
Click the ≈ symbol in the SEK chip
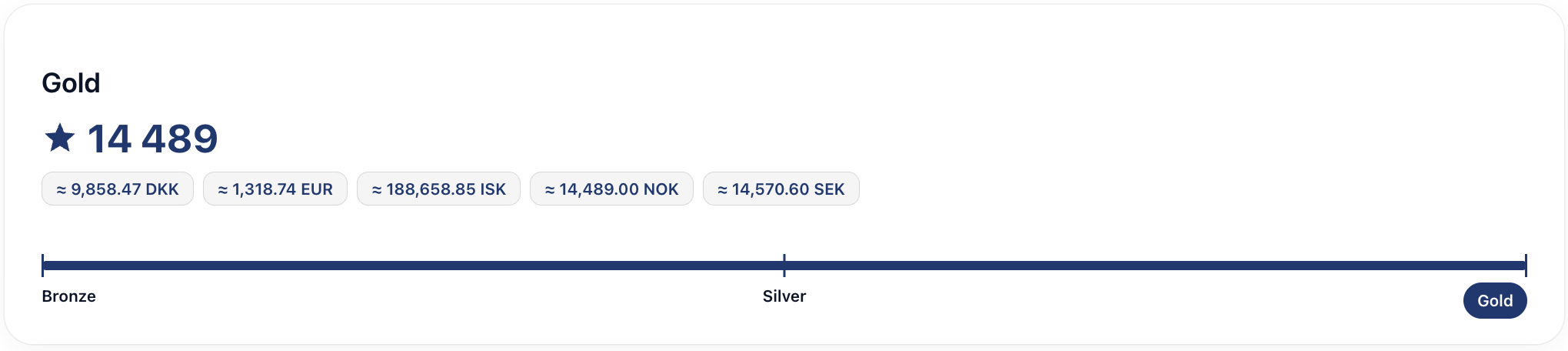pos(723,189)
